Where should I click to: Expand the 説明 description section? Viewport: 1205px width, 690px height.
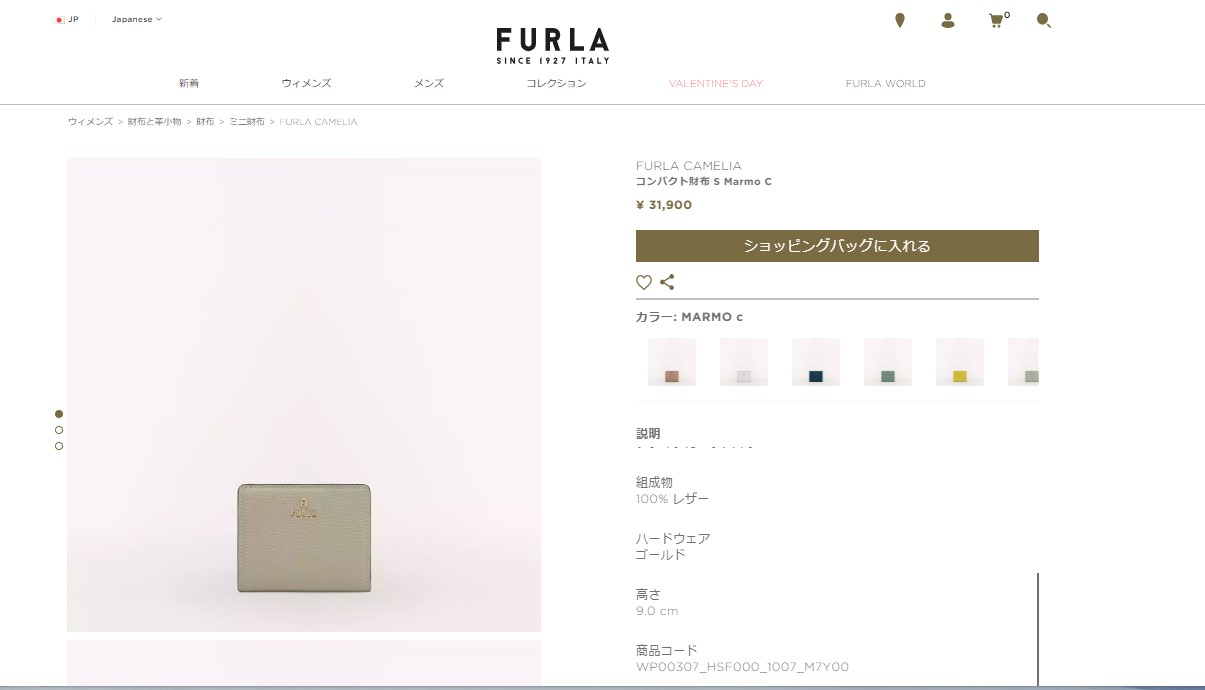point(648,434)
